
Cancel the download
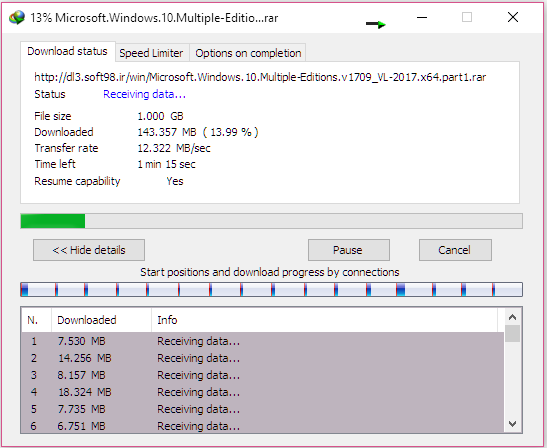click(455, 250)
